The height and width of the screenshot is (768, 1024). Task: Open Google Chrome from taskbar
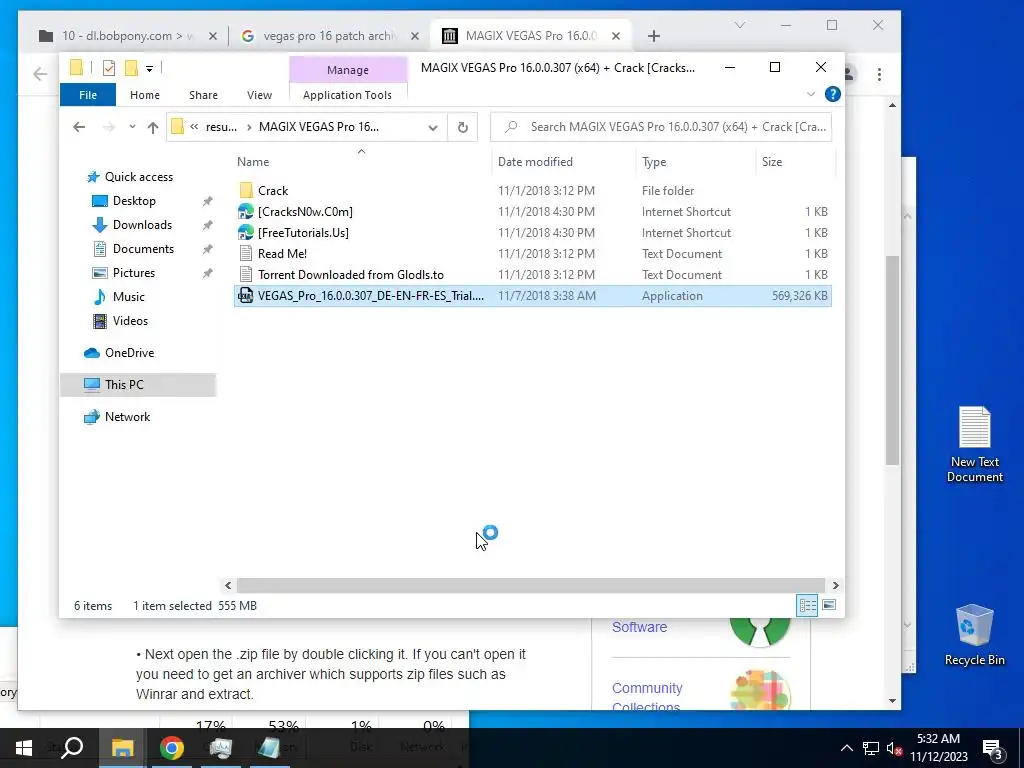[x=171, y=748]
